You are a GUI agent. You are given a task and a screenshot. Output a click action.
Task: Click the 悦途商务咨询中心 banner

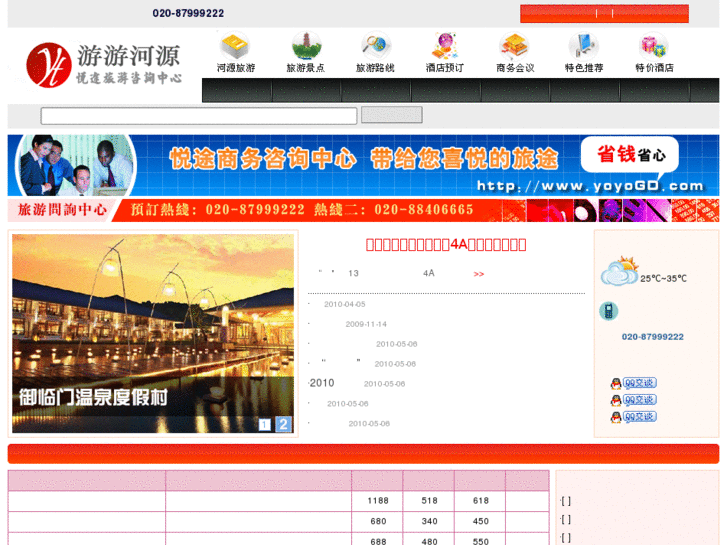[364, 165]
